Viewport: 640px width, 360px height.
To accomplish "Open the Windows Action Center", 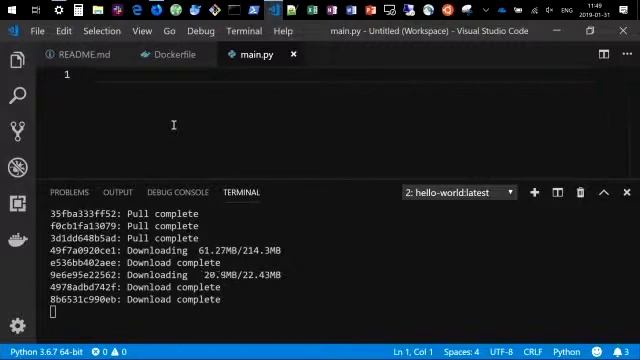I will [623, 10].
